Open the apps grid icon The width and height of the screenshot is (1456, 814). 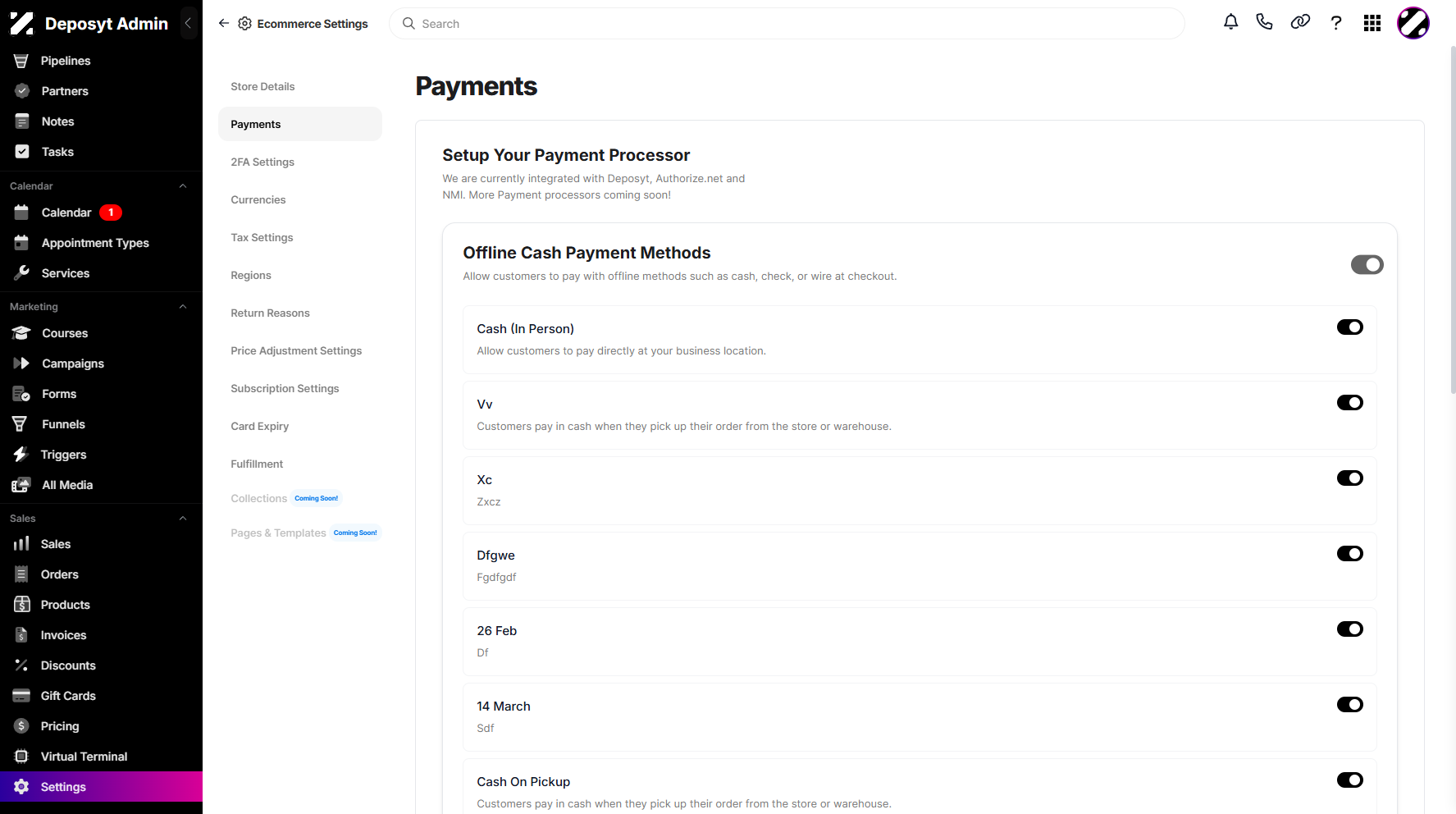click(x=1372, y=23)
